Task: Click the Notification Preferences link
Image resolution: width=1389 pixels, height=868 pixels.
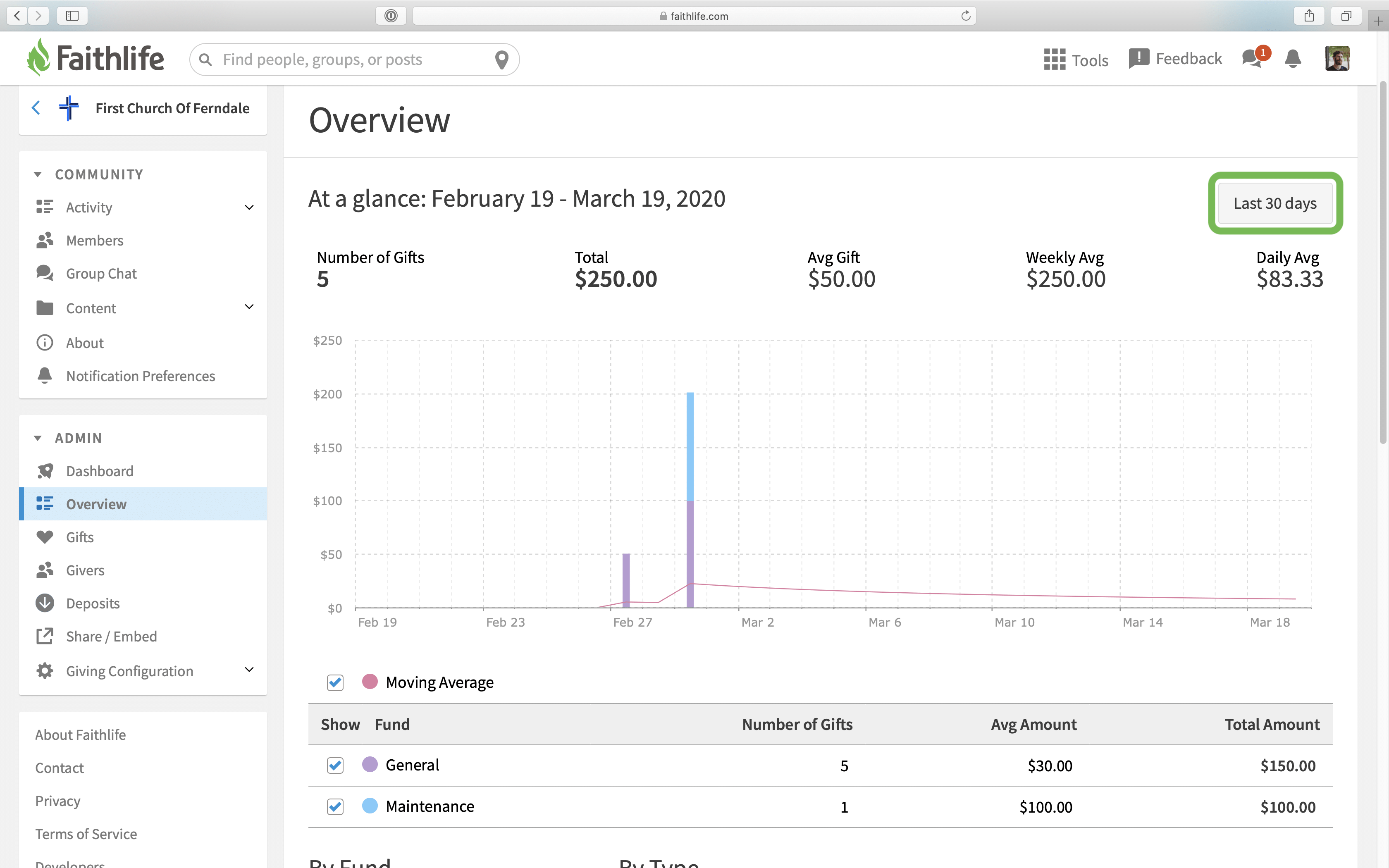Action: tap(141, 376)
